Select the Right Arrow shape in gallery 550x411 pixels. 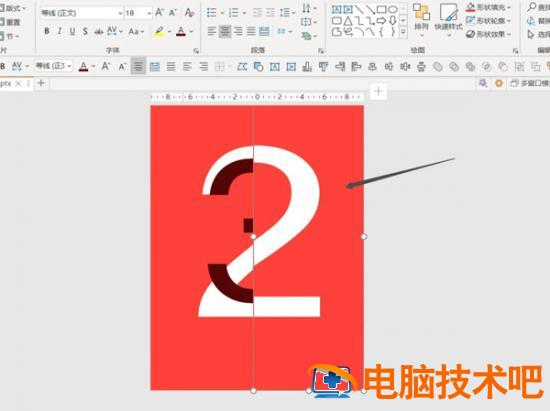382,21
